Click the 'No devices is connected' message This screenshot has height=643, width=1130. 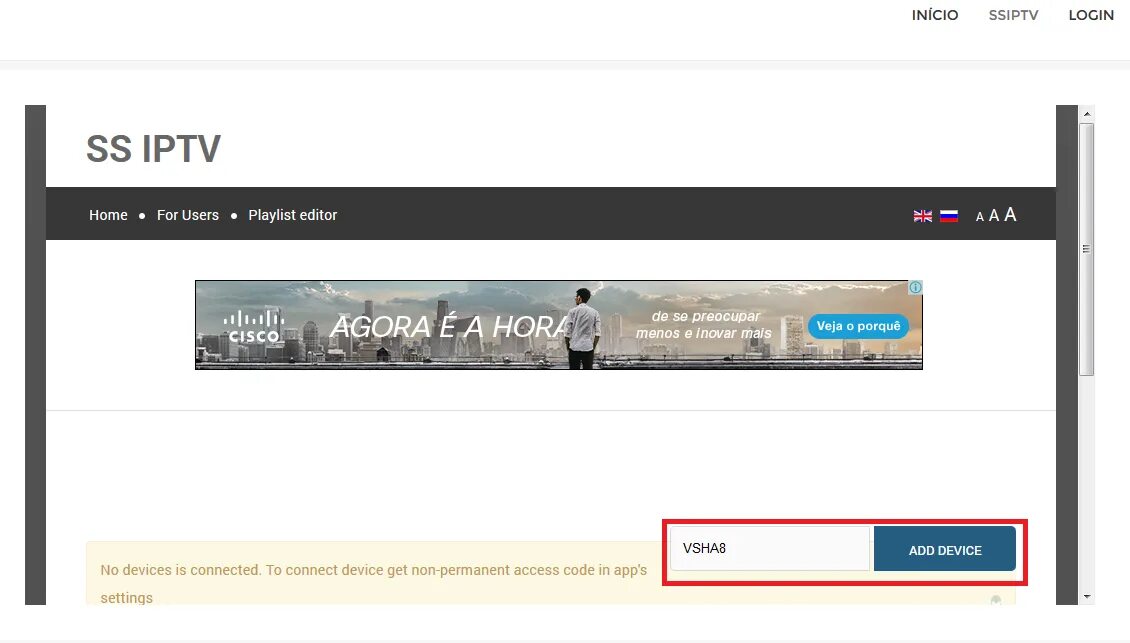(373, 583)
